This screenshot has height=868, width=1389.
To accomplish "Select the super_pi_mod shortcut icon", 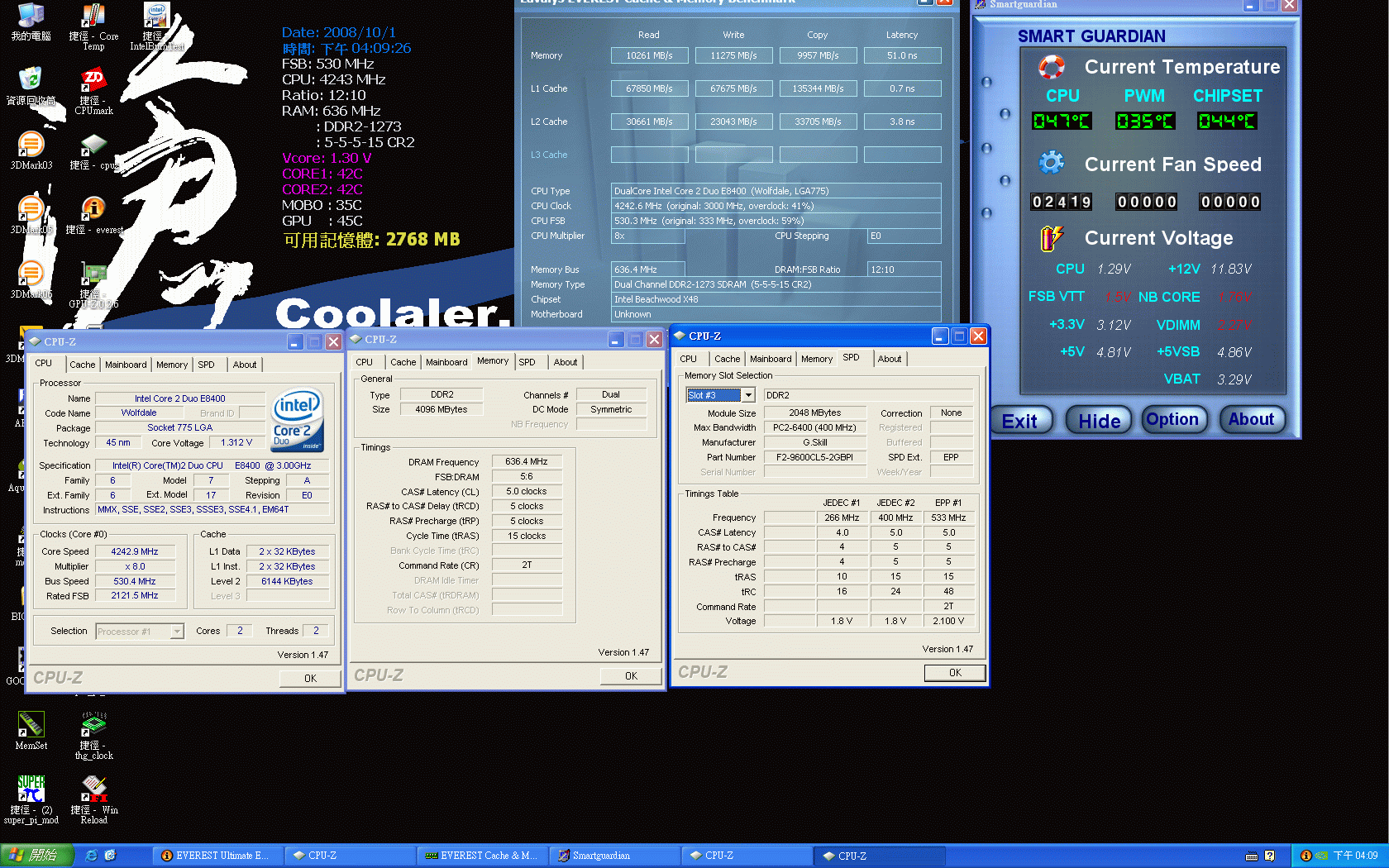I will (31, 799).
